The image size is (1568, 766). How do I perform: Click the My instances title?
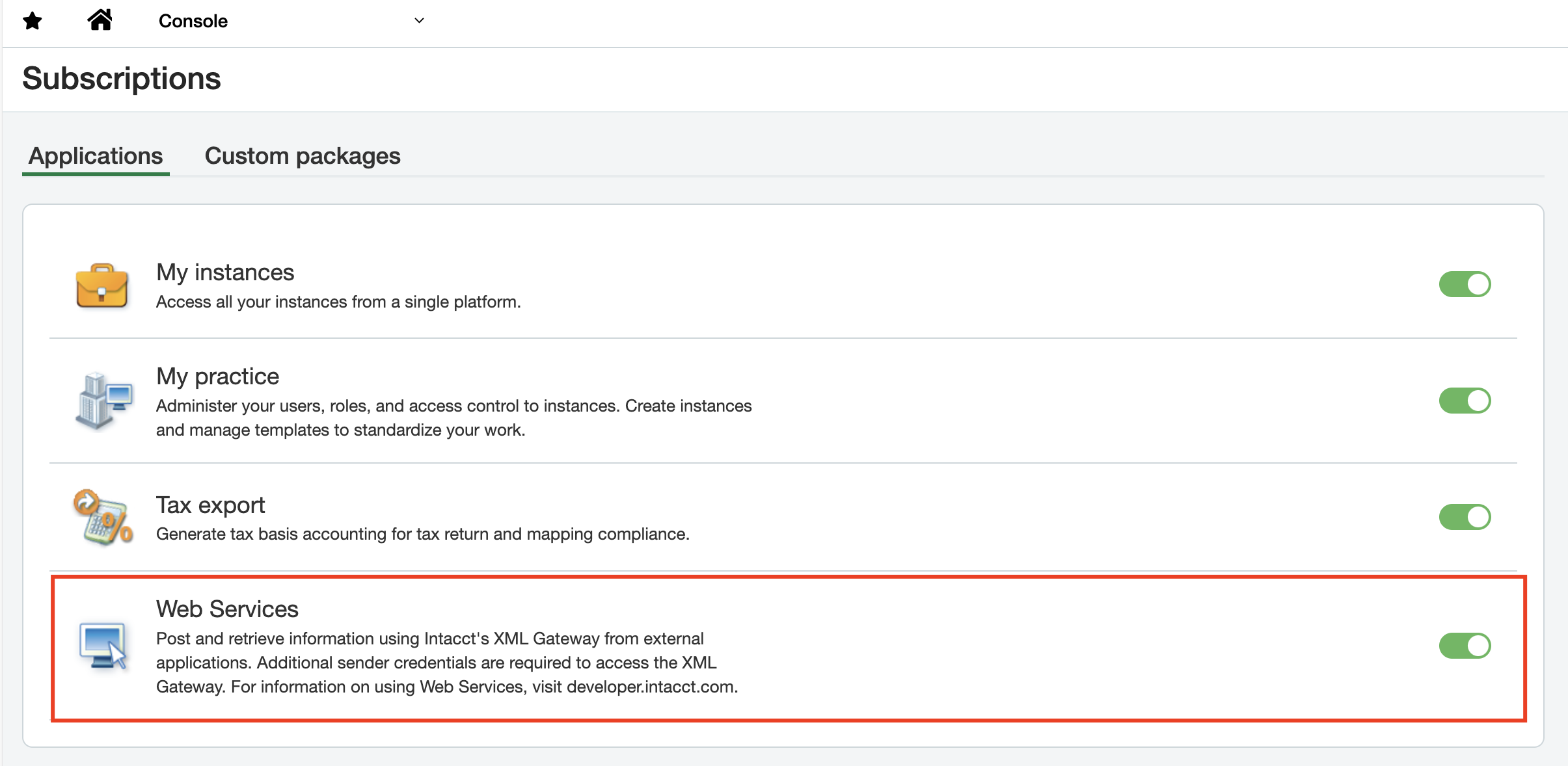[x=225, y=272]
